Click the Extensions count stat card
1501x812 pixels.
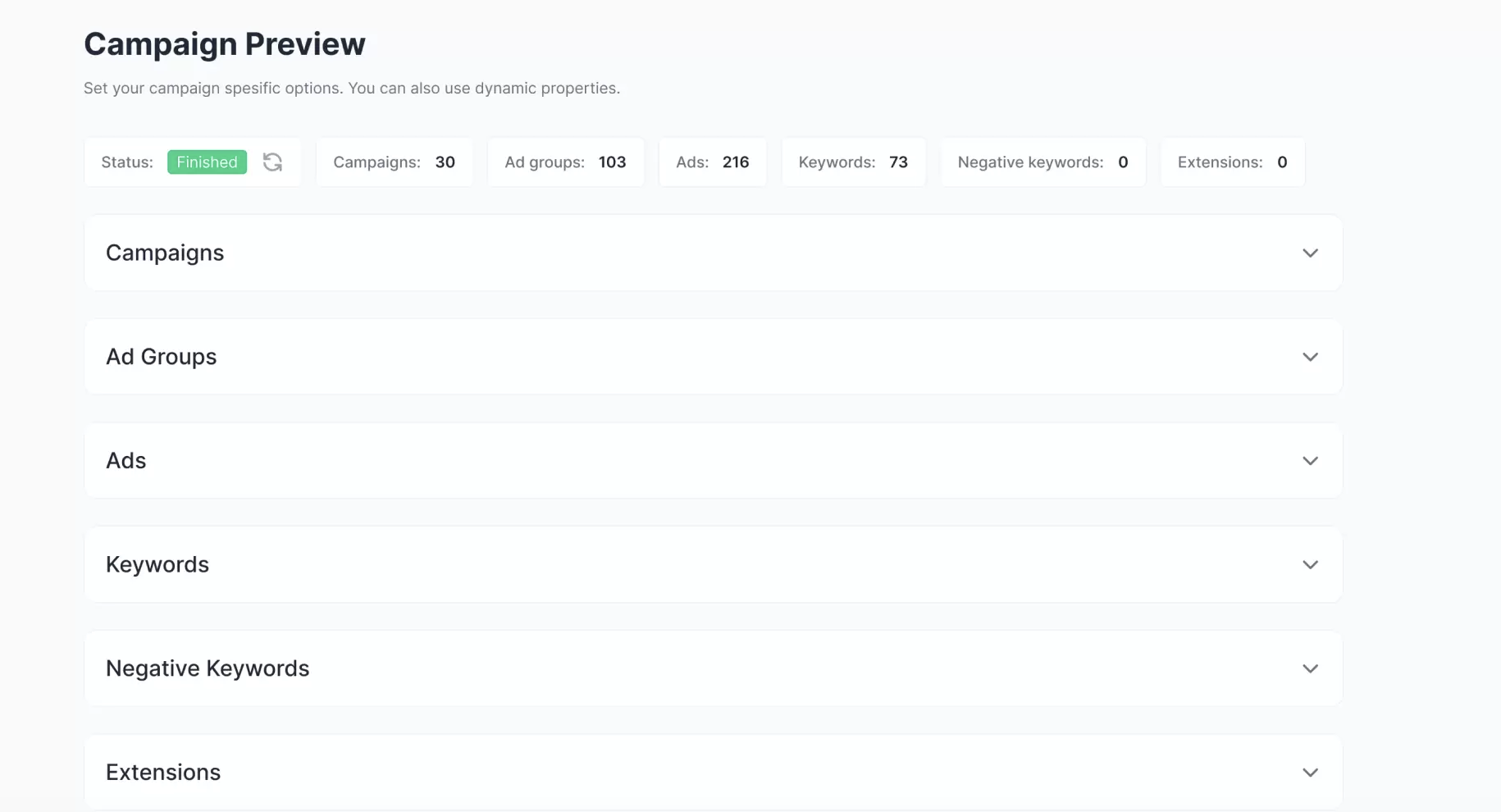tap(1232, 162)
